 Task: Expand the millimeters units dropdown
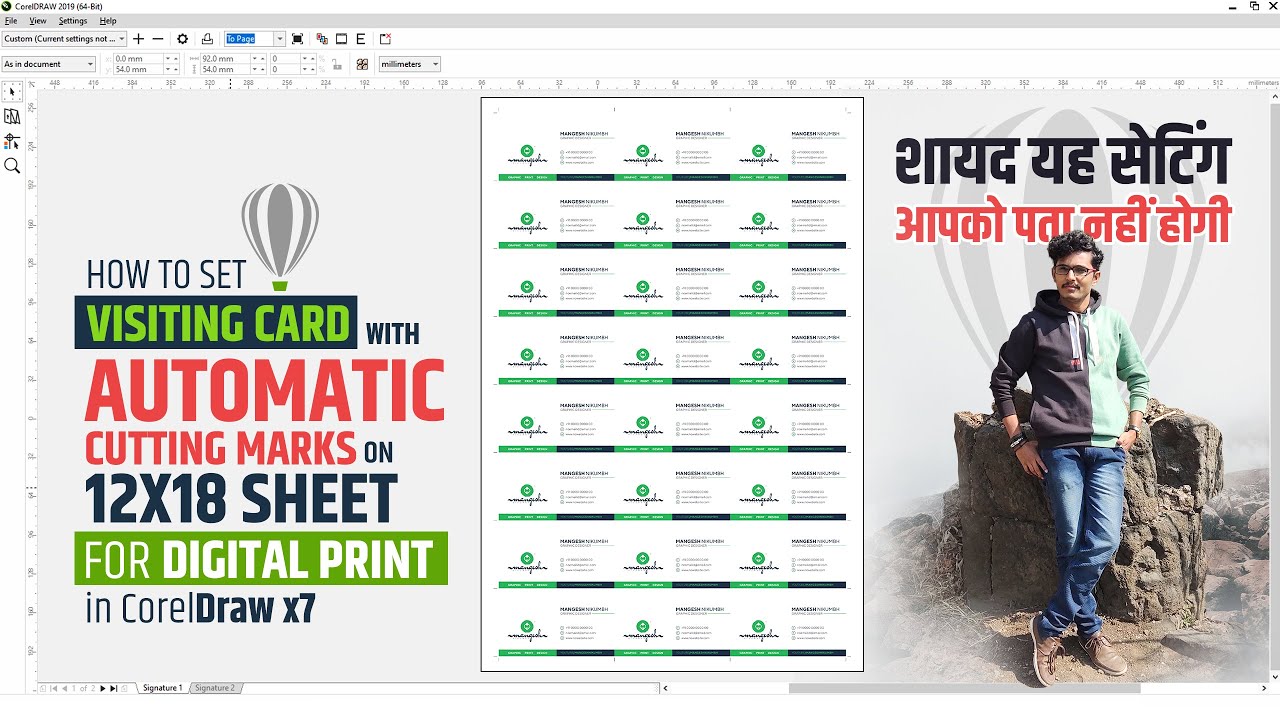(x=409, y=64)
